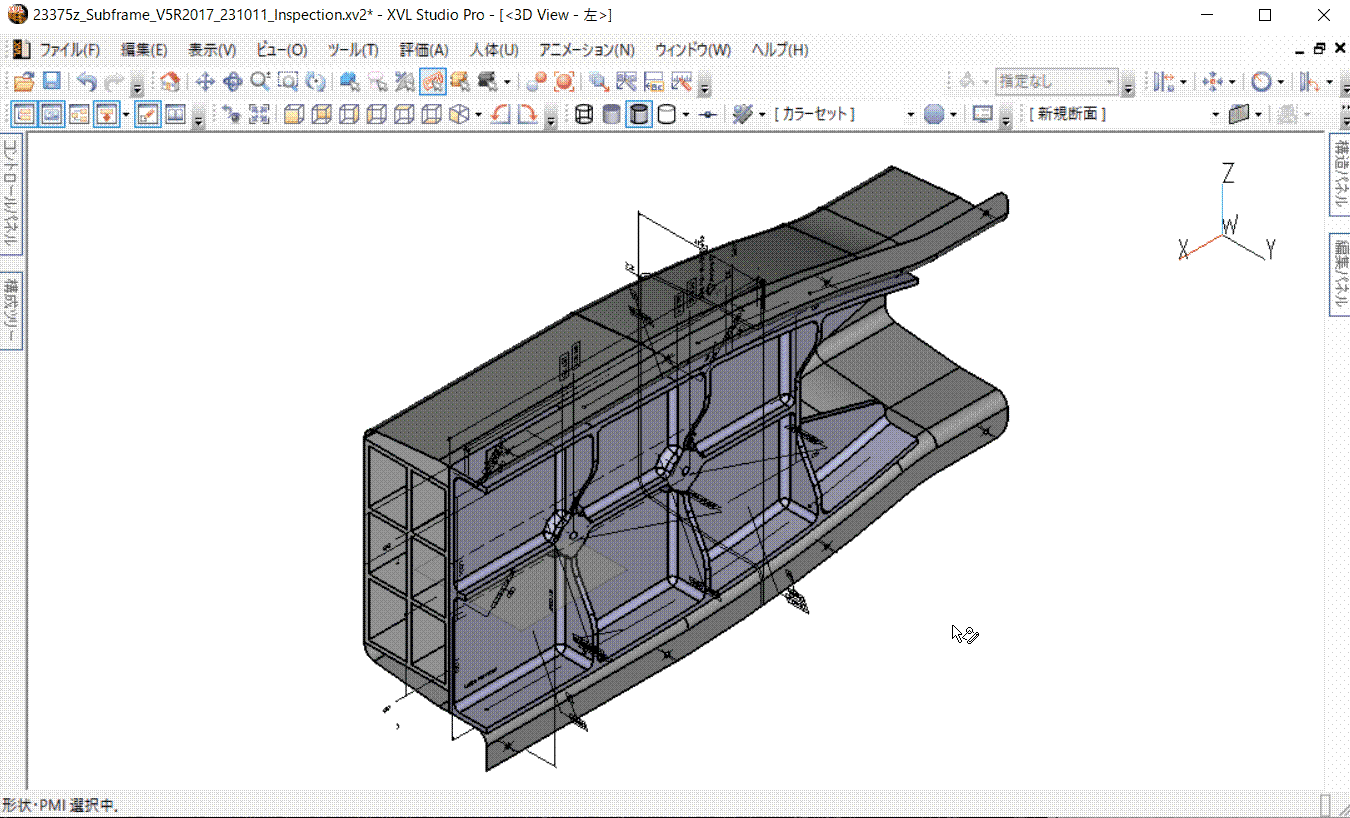Toggle wireframe cylinder display mode
The image size is (1350, 818).
[x=584, y=115]
